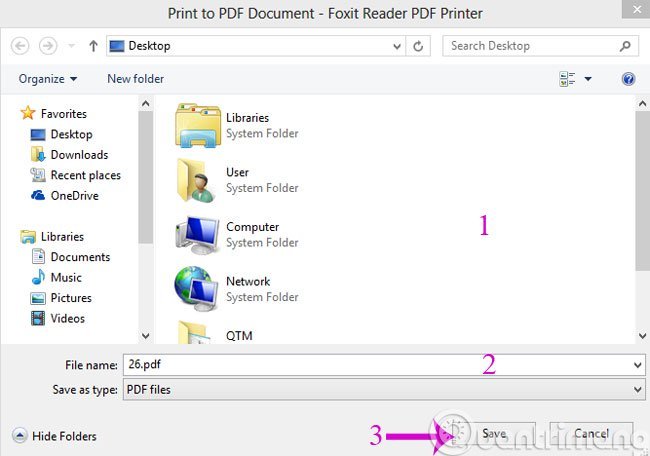Select the Libraries system folder icon

pos(198,125)
